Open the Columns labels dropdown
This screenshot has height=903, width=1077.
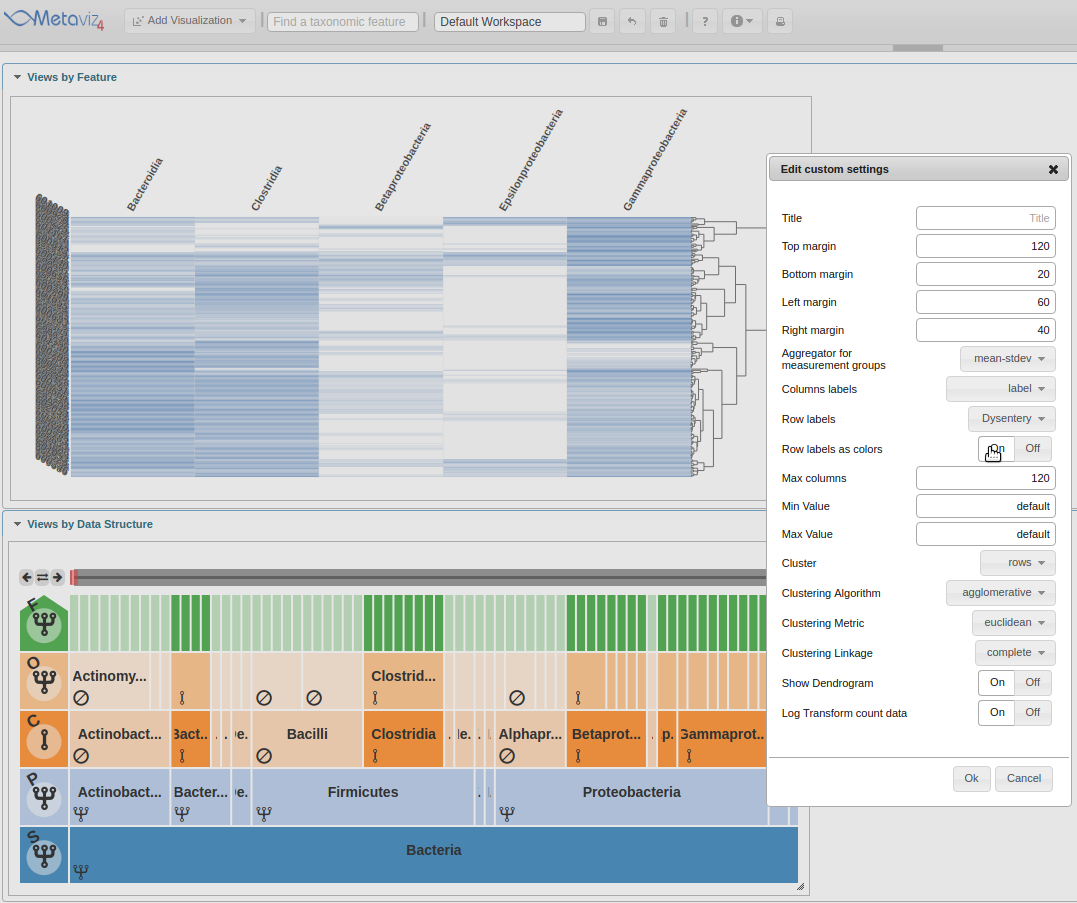click(x=1001, y=389)
